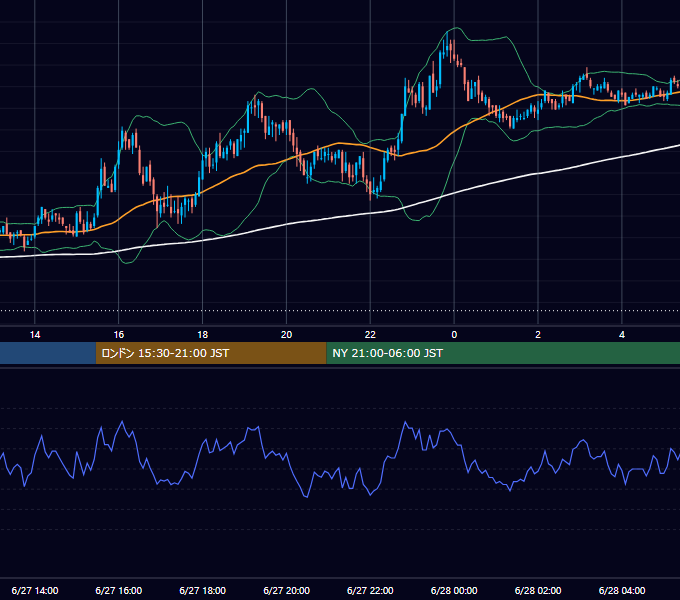Viewport: 680px width, 600px height.
Task: Select the NY 21:00-06:00 JST session band
Action: [x=503, y=353]
